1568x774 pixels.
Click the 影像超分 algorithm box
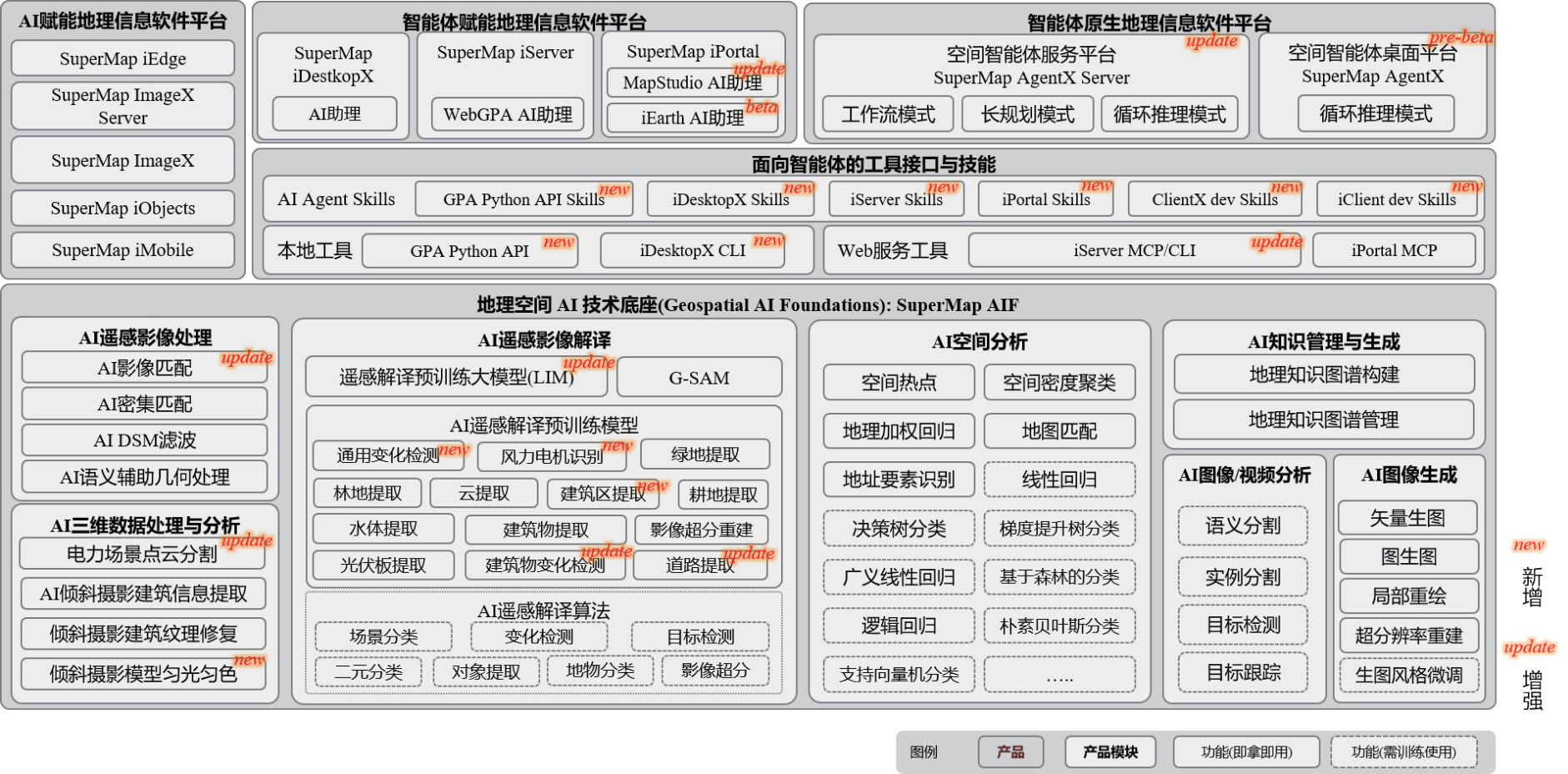715,671
